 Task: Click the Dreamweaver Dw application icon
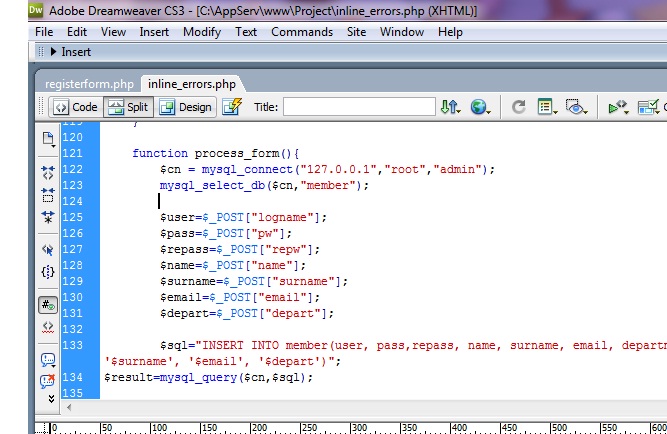pyautogui.click(x=36, y=10)
